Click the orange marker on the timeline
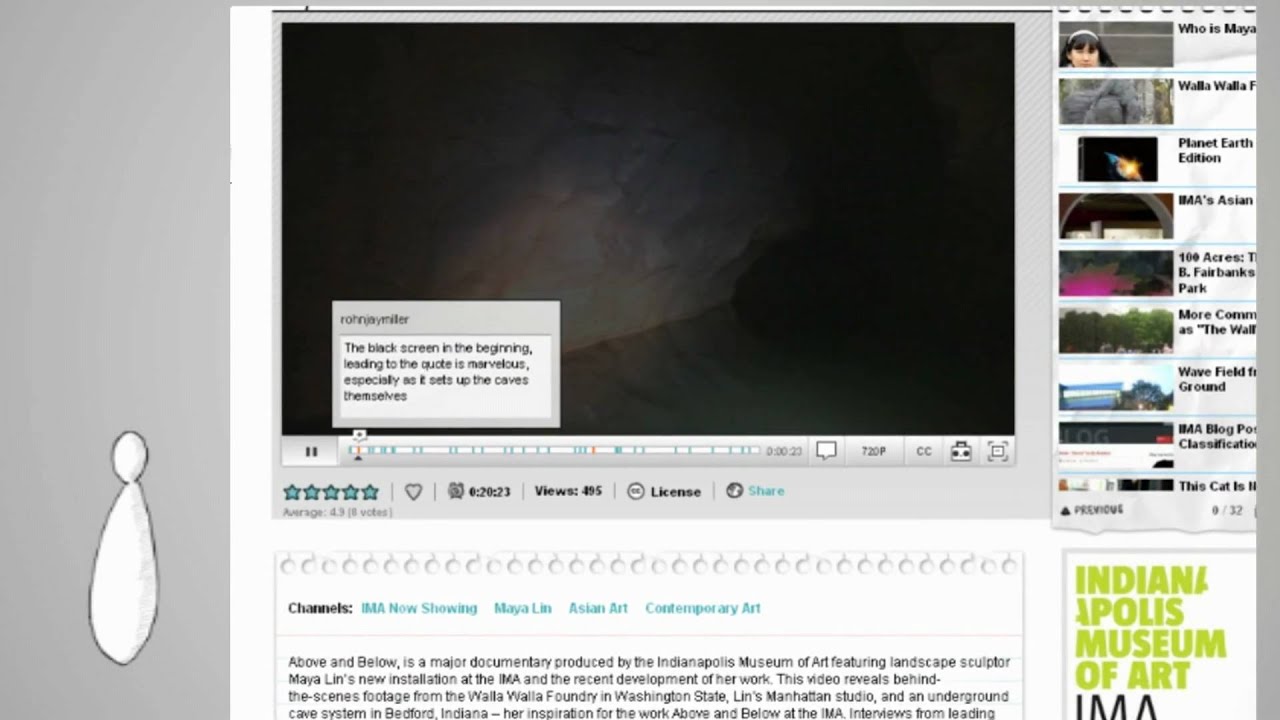Screen dimensions: 1280x720 [x=592, y=451]
